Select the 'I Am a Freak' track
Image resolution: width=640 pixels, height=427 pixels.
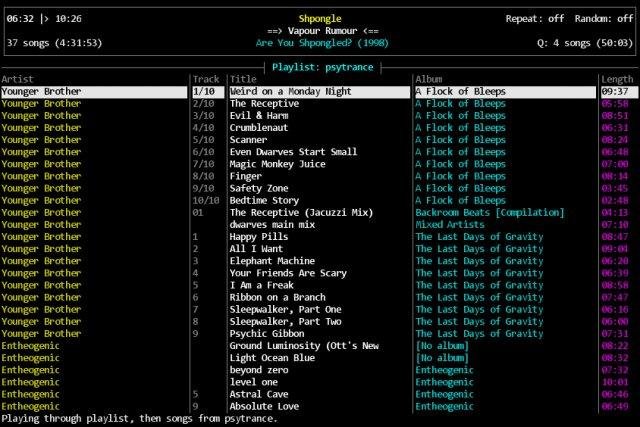point(261,285)
